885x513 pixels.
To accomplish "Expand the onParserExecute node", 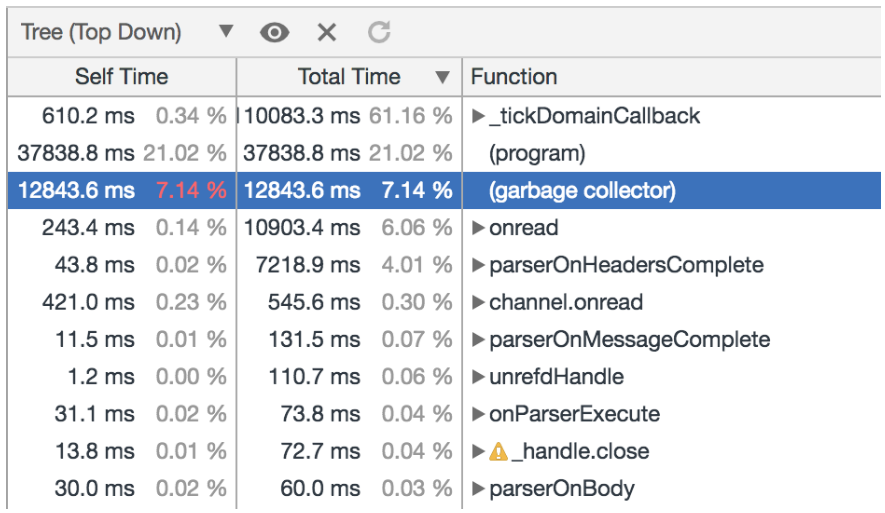I will pyautogui.click(x=478, y=414).
